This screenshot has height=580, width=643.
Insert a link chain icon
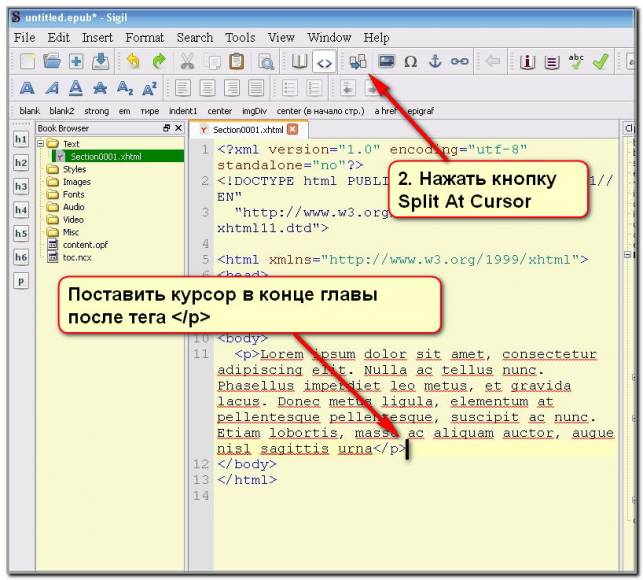point(459,62)
